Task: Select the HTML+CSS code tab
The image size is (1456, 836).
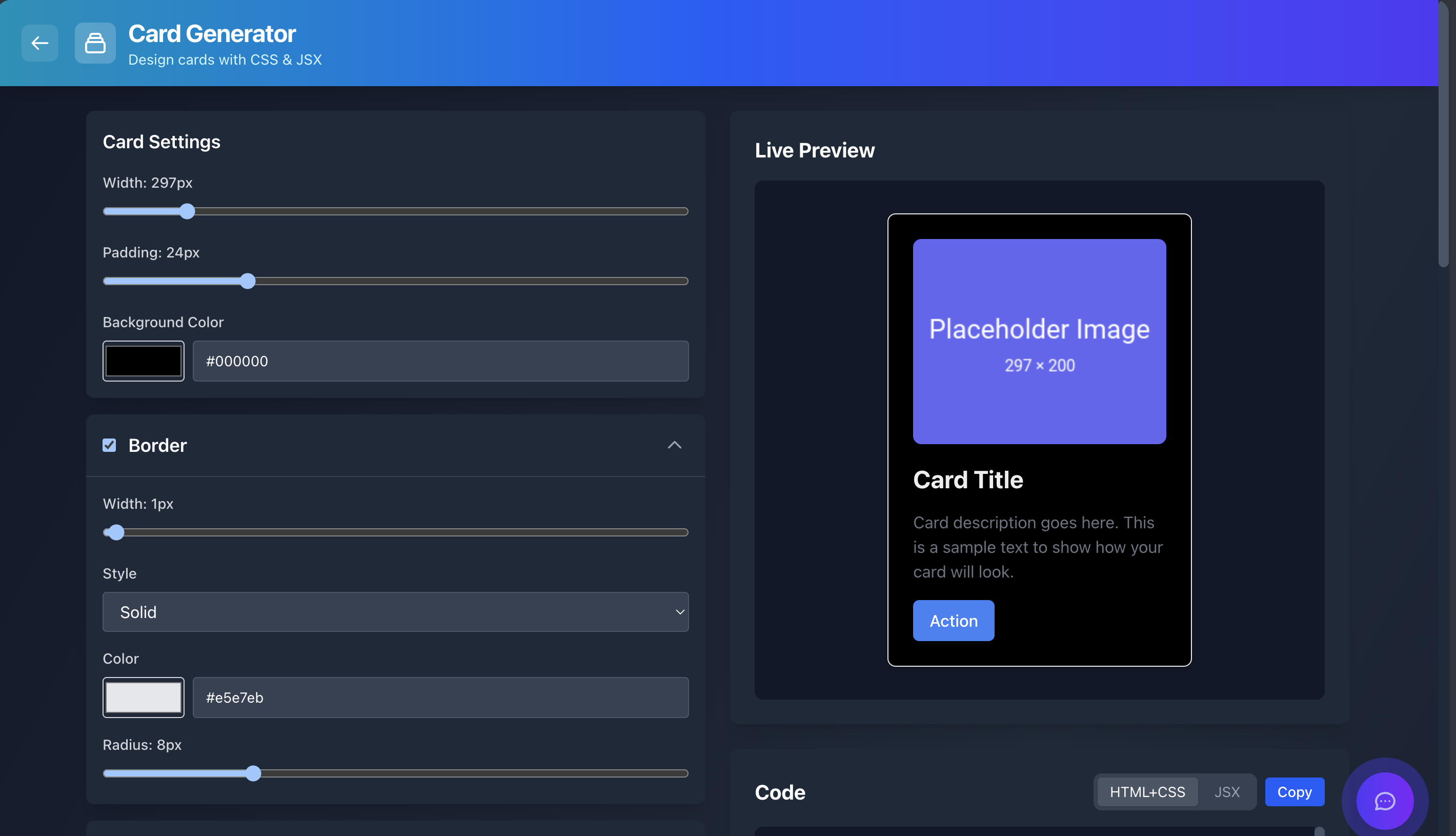Action: (1146, 791)
